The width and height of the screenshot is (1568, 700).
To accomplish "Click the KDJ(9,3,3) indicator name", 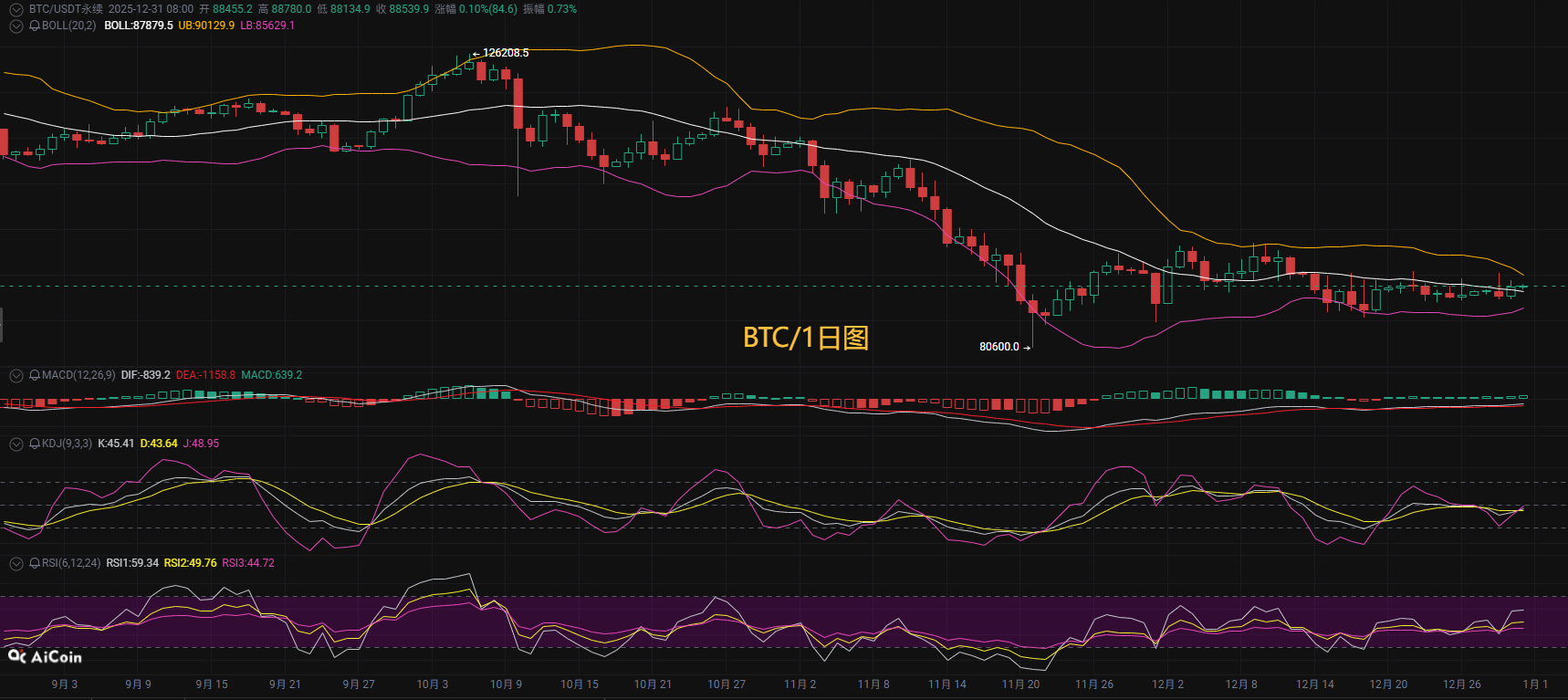I will (x=67, y=444).
